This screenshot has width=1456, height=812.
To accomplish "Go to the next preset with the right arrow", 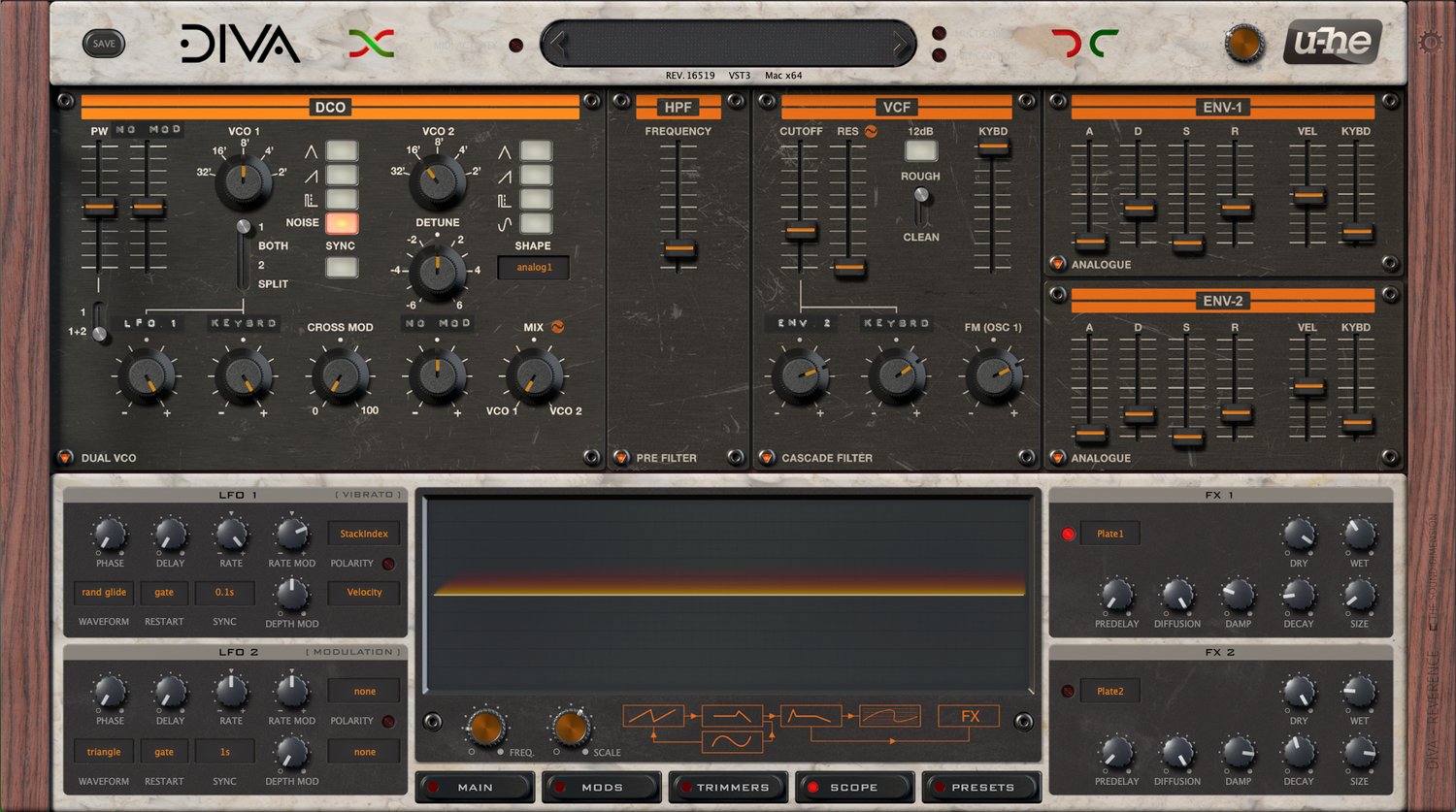I will tap(900, 44).
